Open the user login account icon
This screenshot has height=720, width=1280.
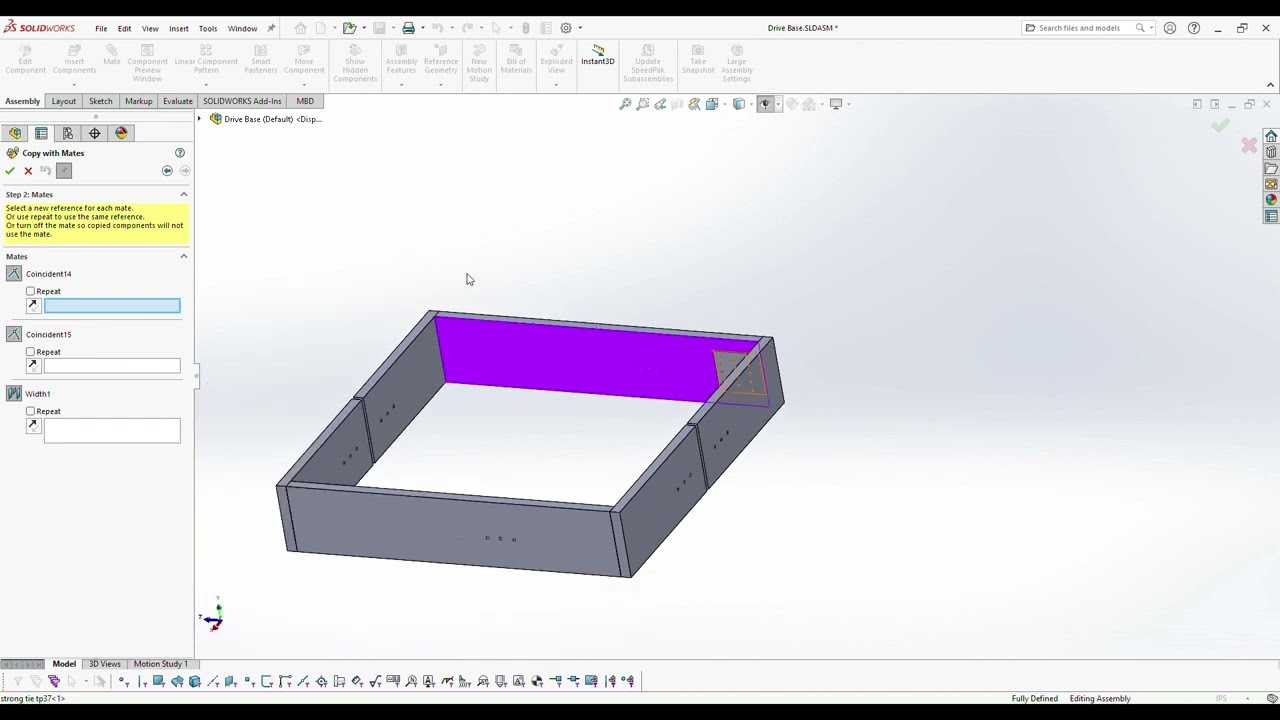(x=1170, y=28)
